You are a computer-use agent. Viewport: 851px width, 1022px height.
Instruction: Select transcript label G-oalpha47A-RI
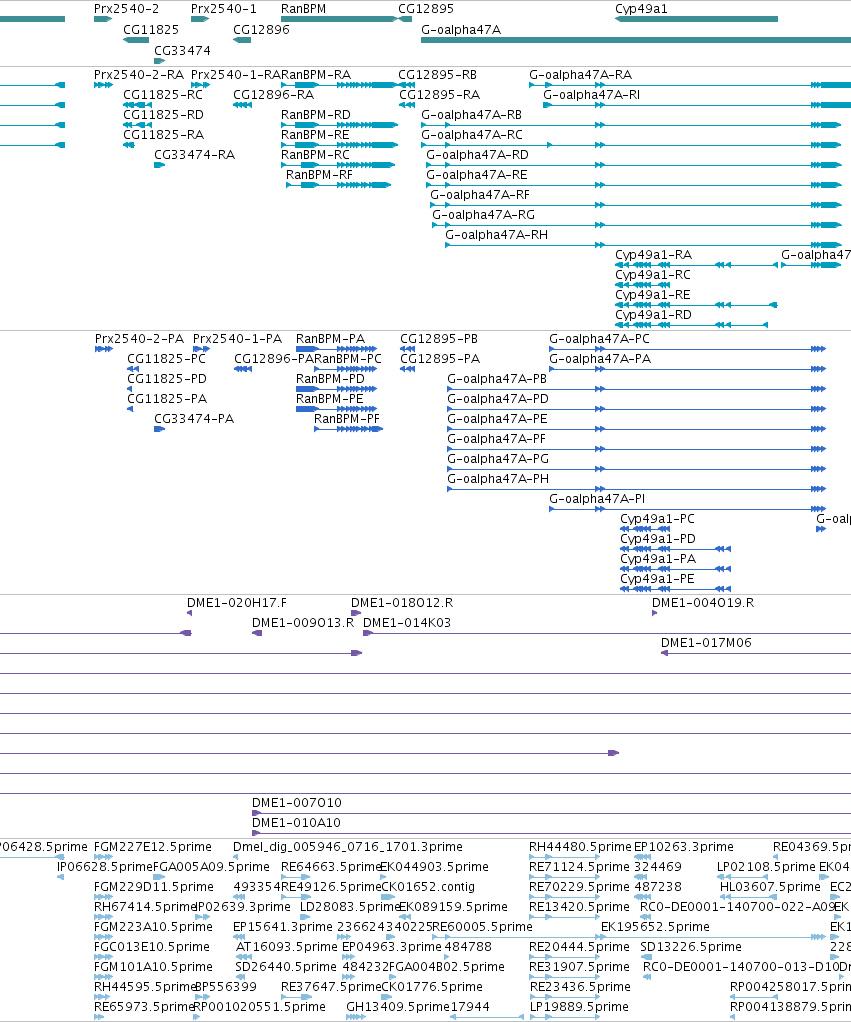[592, 95]
